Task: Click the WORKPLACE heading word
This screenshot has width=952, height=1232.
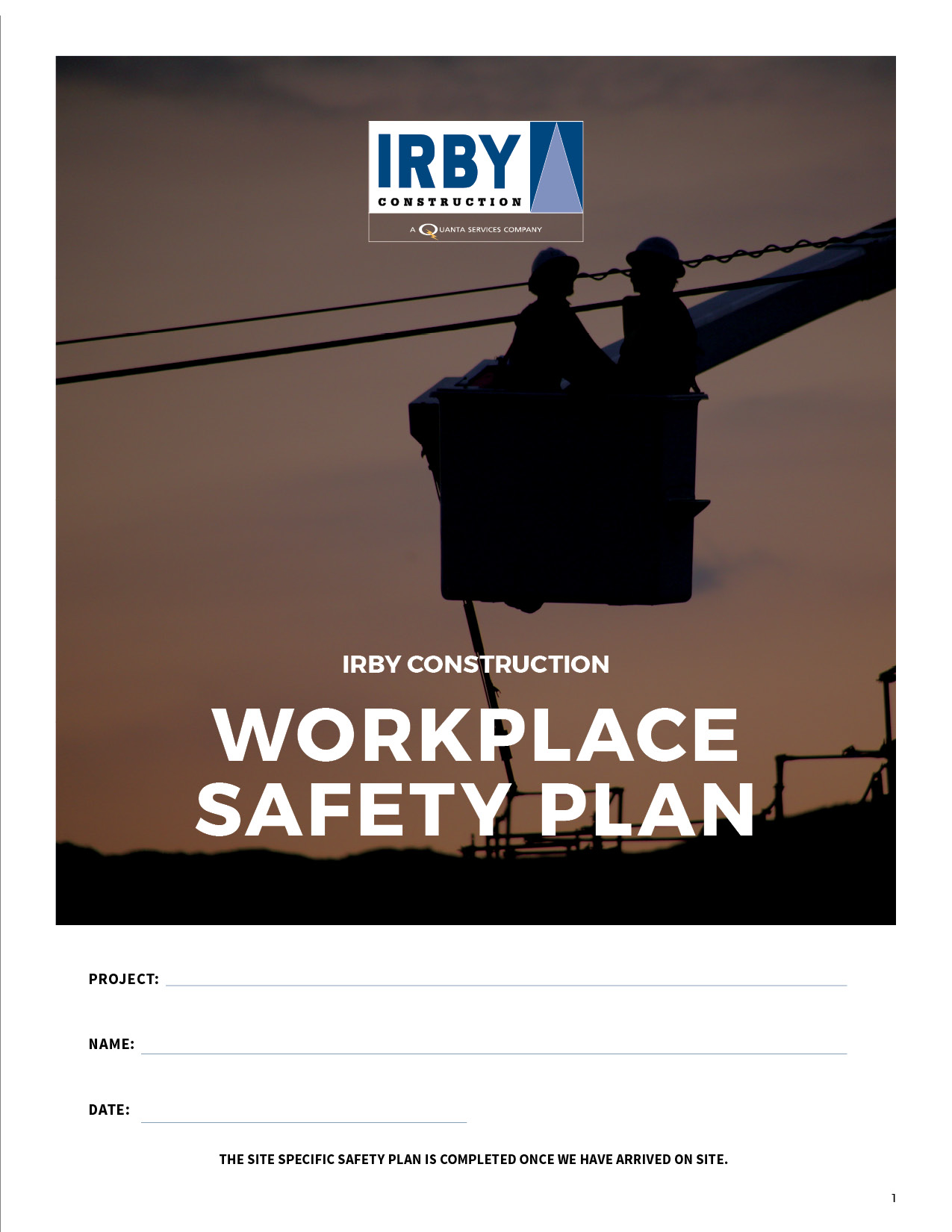Action: pos(476,735)
